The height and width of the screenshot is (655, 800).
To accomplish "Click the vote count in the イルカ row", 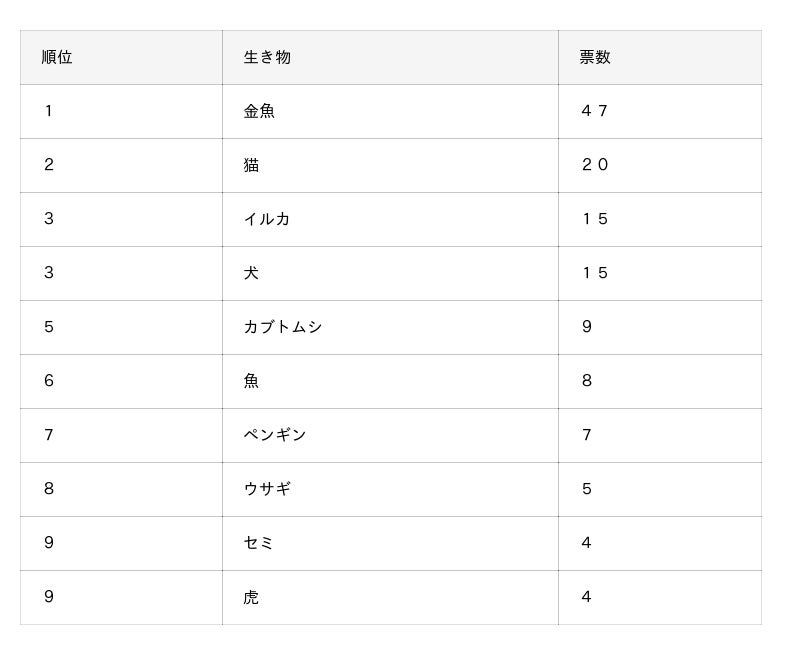I will tap(595, 219).
